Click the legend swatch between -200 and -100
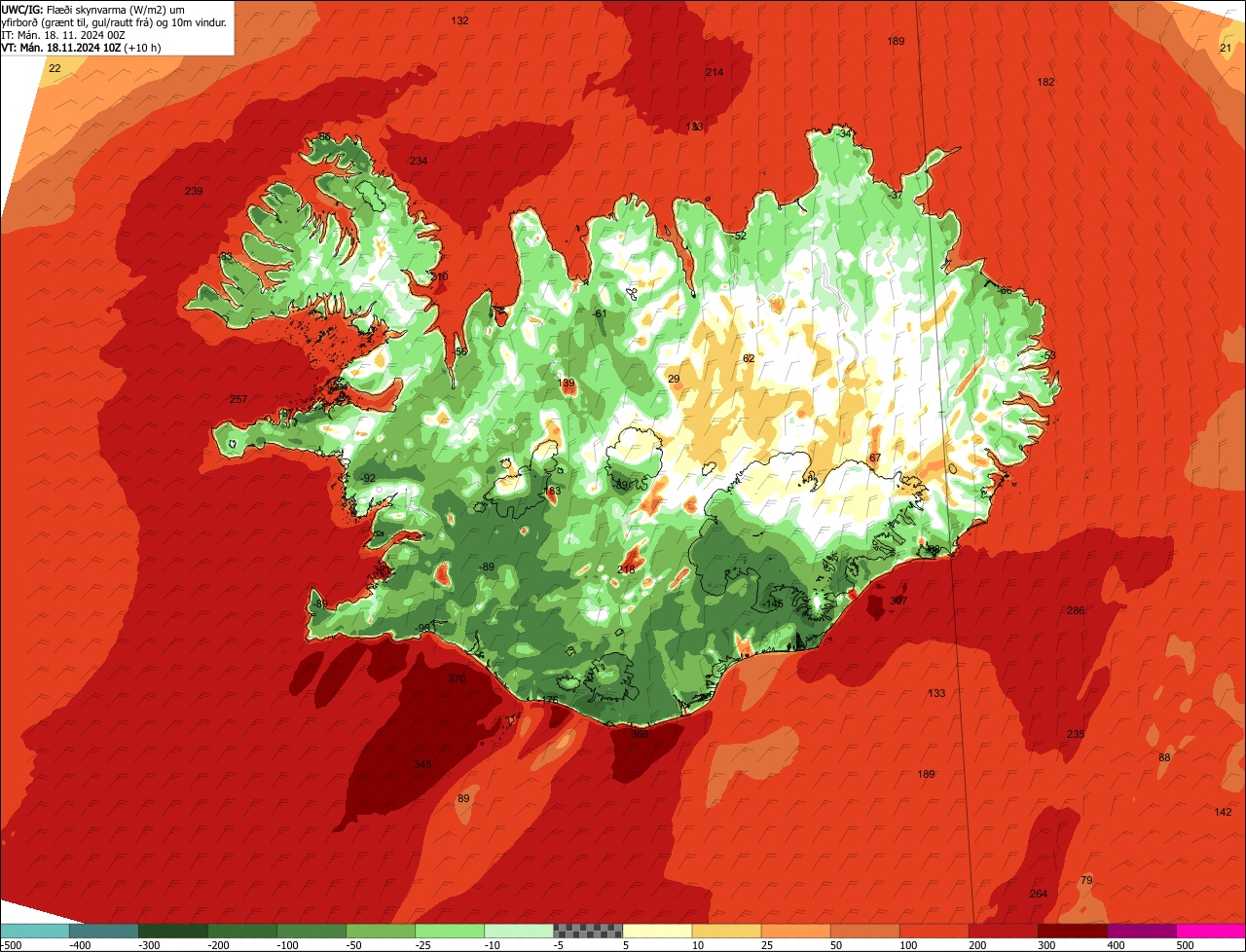1246x952 pixels. (x=241, y=931)
